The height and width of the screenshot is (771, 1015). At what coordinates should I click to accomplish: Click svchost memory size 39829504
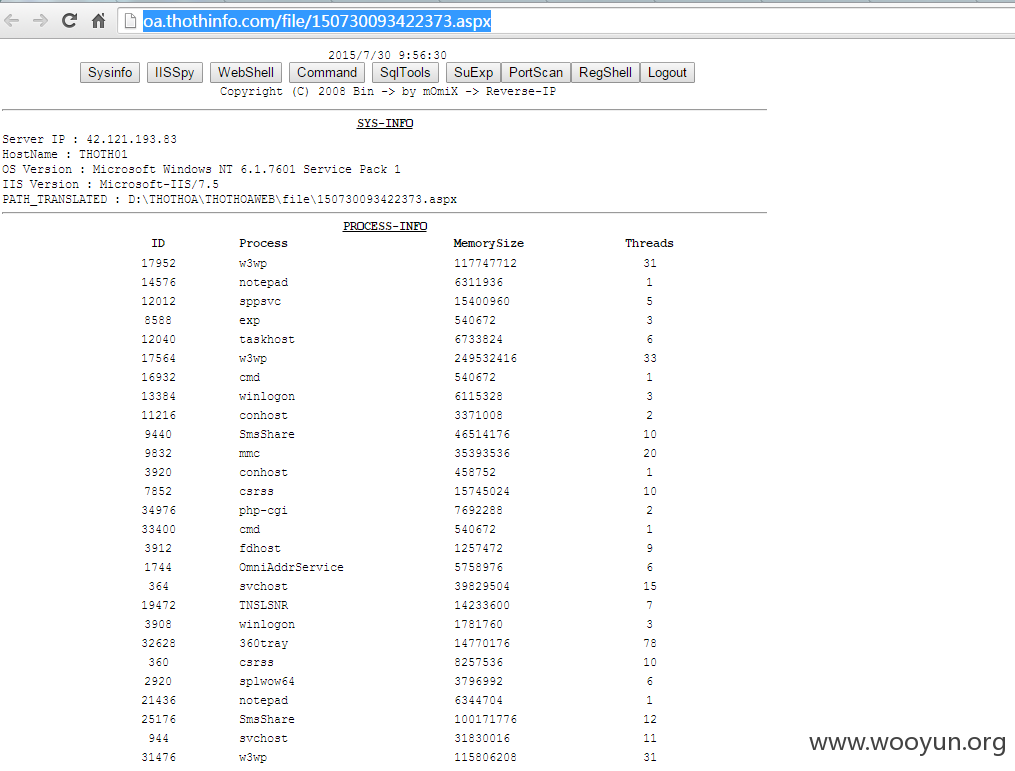pyautogui.click(x=482, y=587)
